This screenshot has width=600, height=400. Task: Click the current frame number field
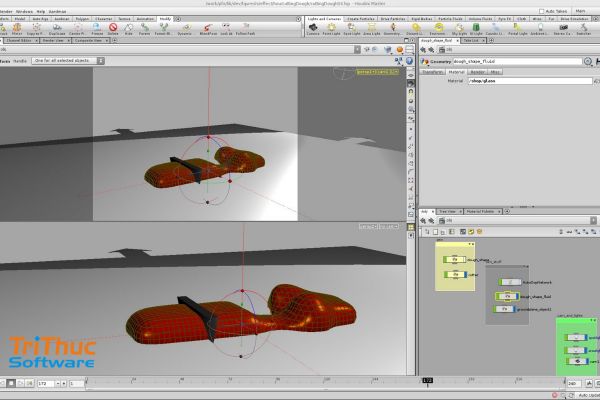pyautogui.click(x=46, y=383)
